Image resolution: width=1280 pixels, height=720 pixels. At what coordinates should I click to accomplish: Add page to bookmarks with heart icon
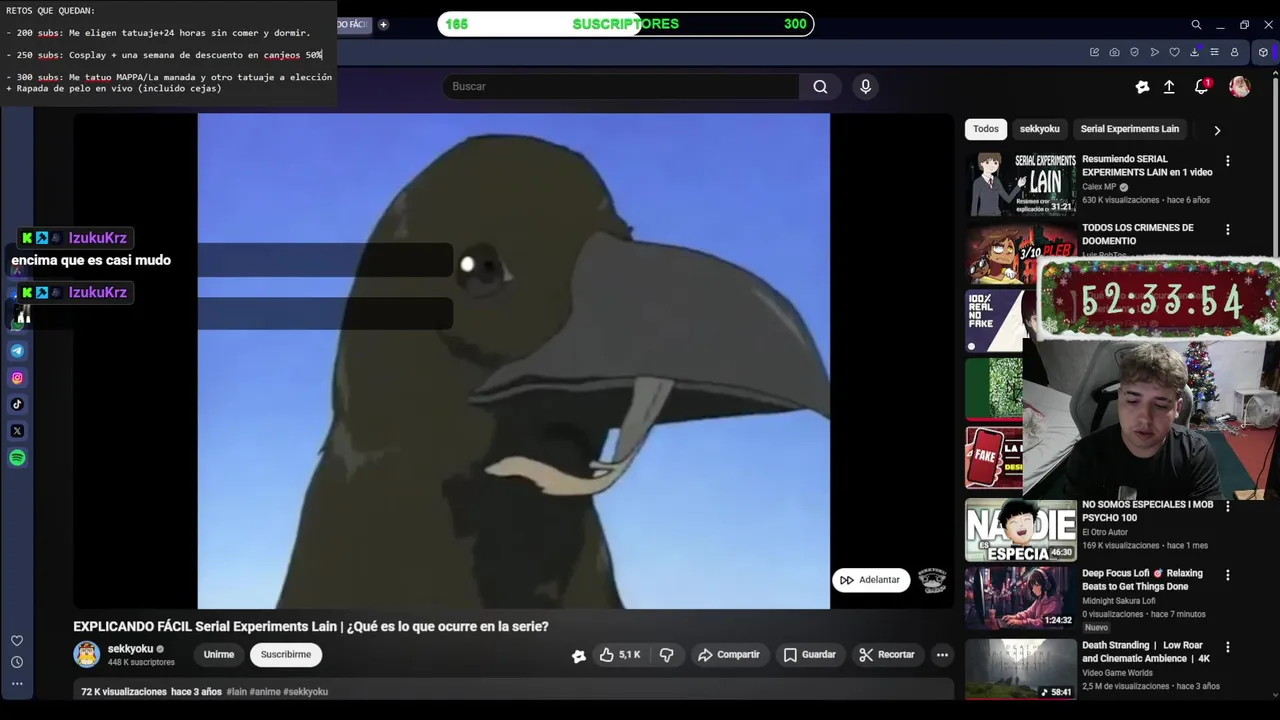pos(1174,52)
